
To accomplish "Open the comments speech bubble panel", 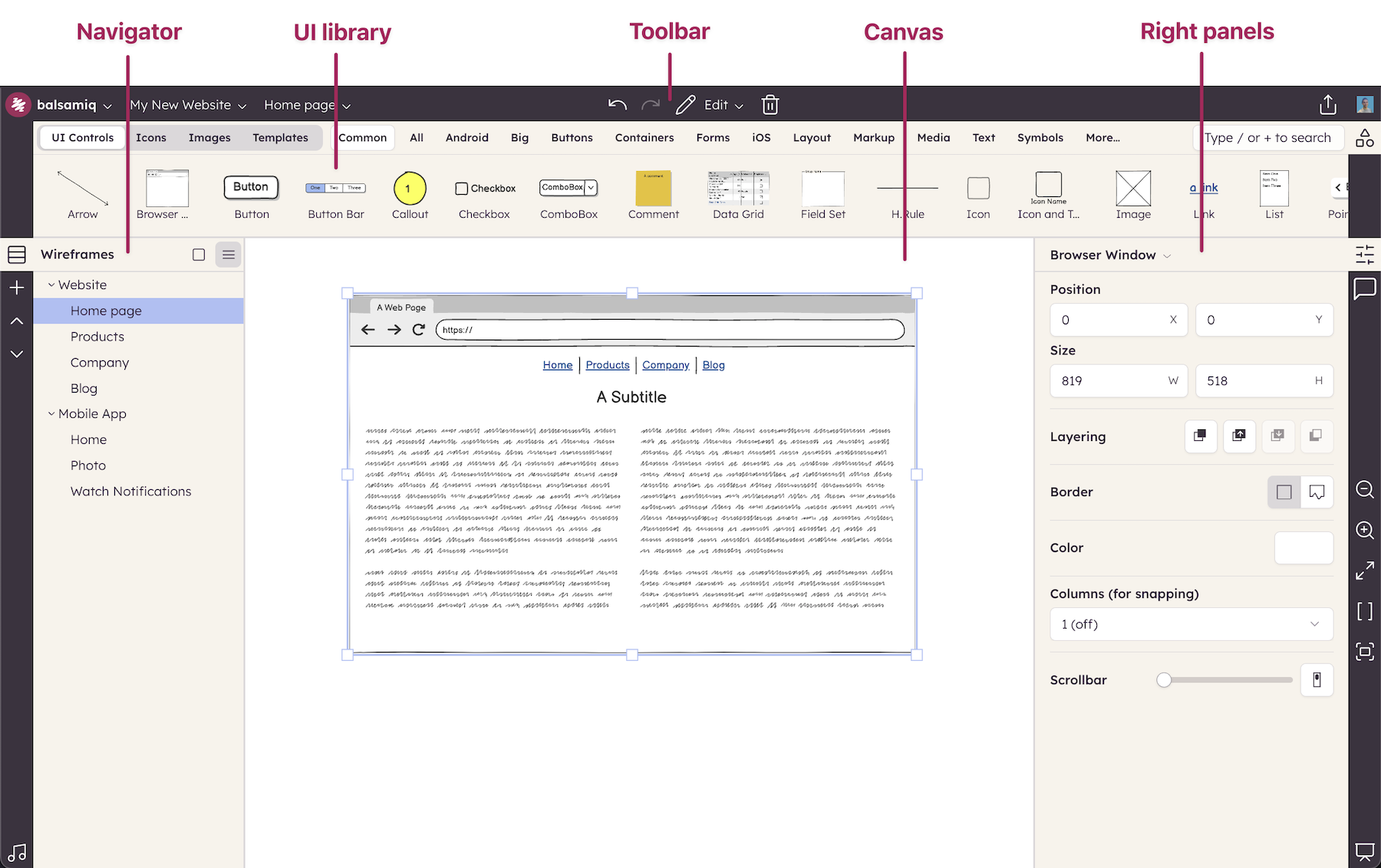I will pos(1365,289).
